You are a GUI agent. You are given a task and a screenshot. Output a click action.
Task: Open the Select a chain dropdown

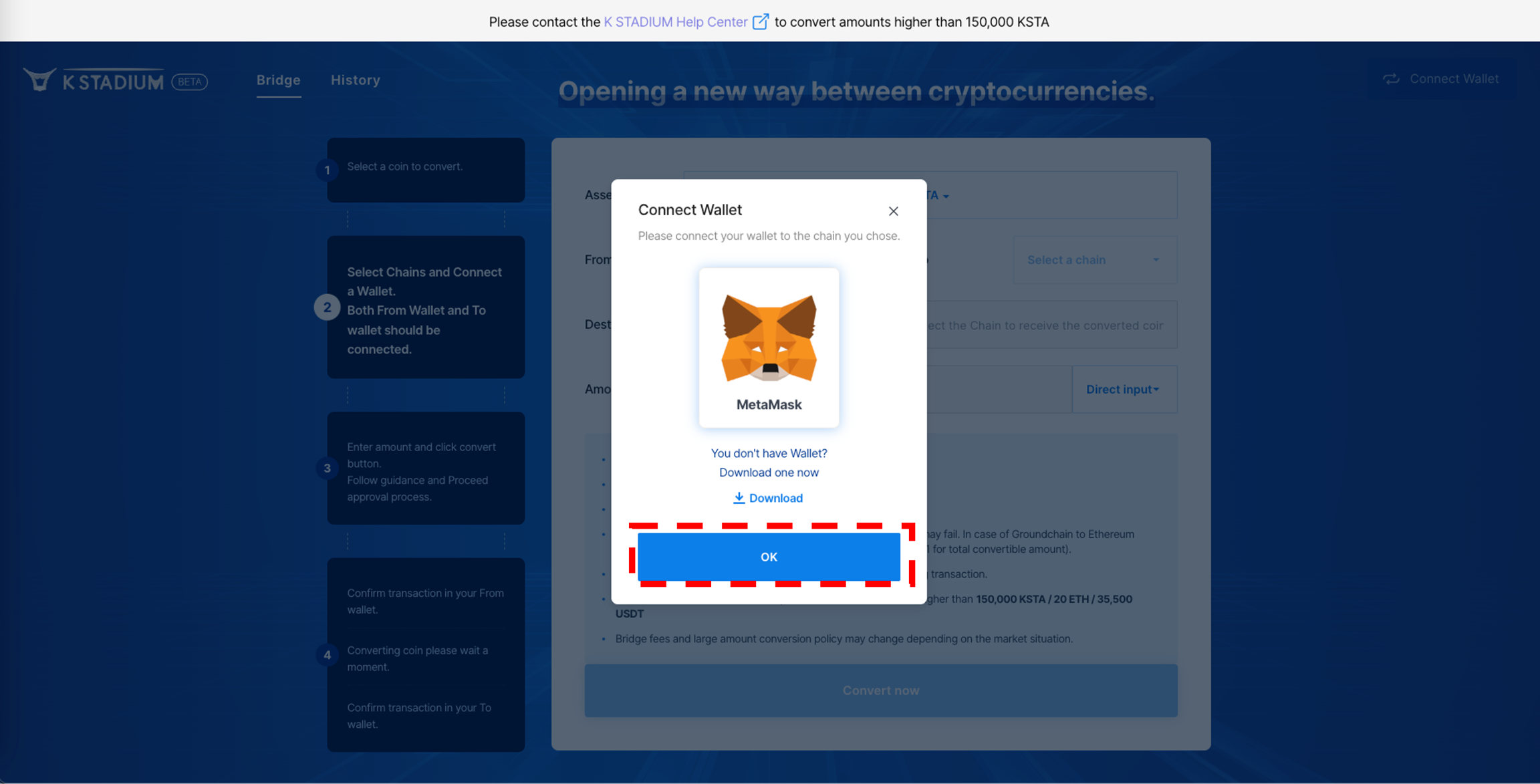click(1094, 260)
